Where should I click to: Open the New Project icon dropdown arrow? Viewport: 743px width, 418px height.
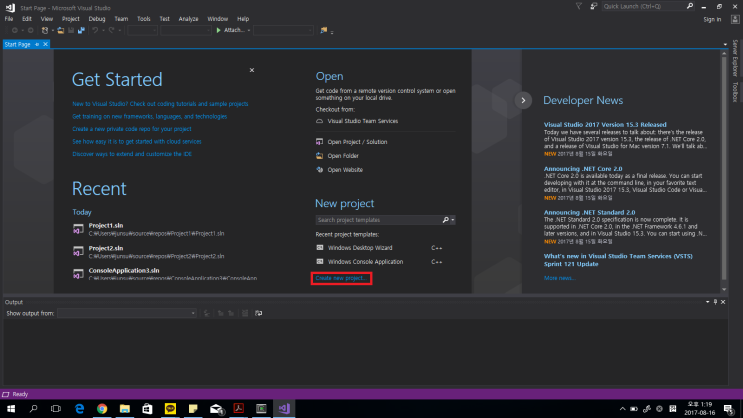tap(53, 30)
